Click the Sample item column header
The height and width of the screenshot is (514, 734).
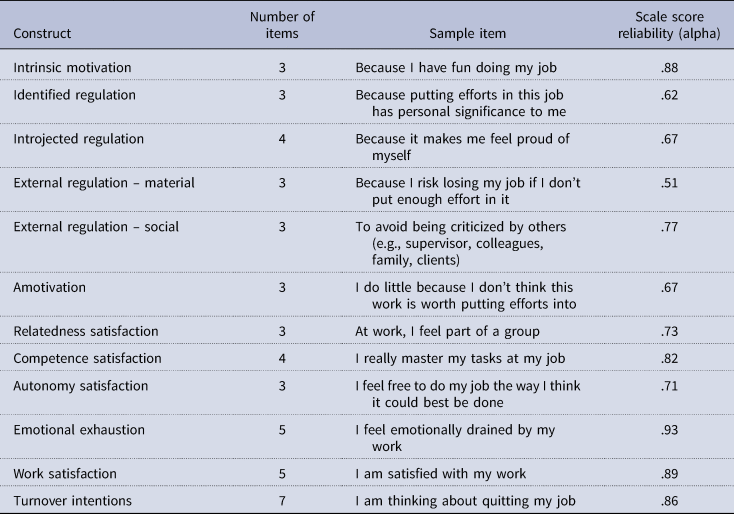pos(468,33)
